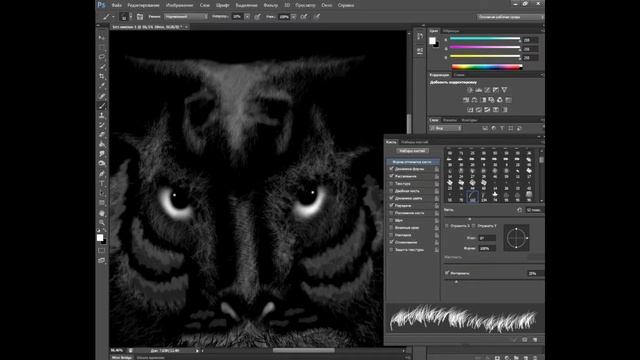Enable Двойная кисть checkbox

(391, 191)
